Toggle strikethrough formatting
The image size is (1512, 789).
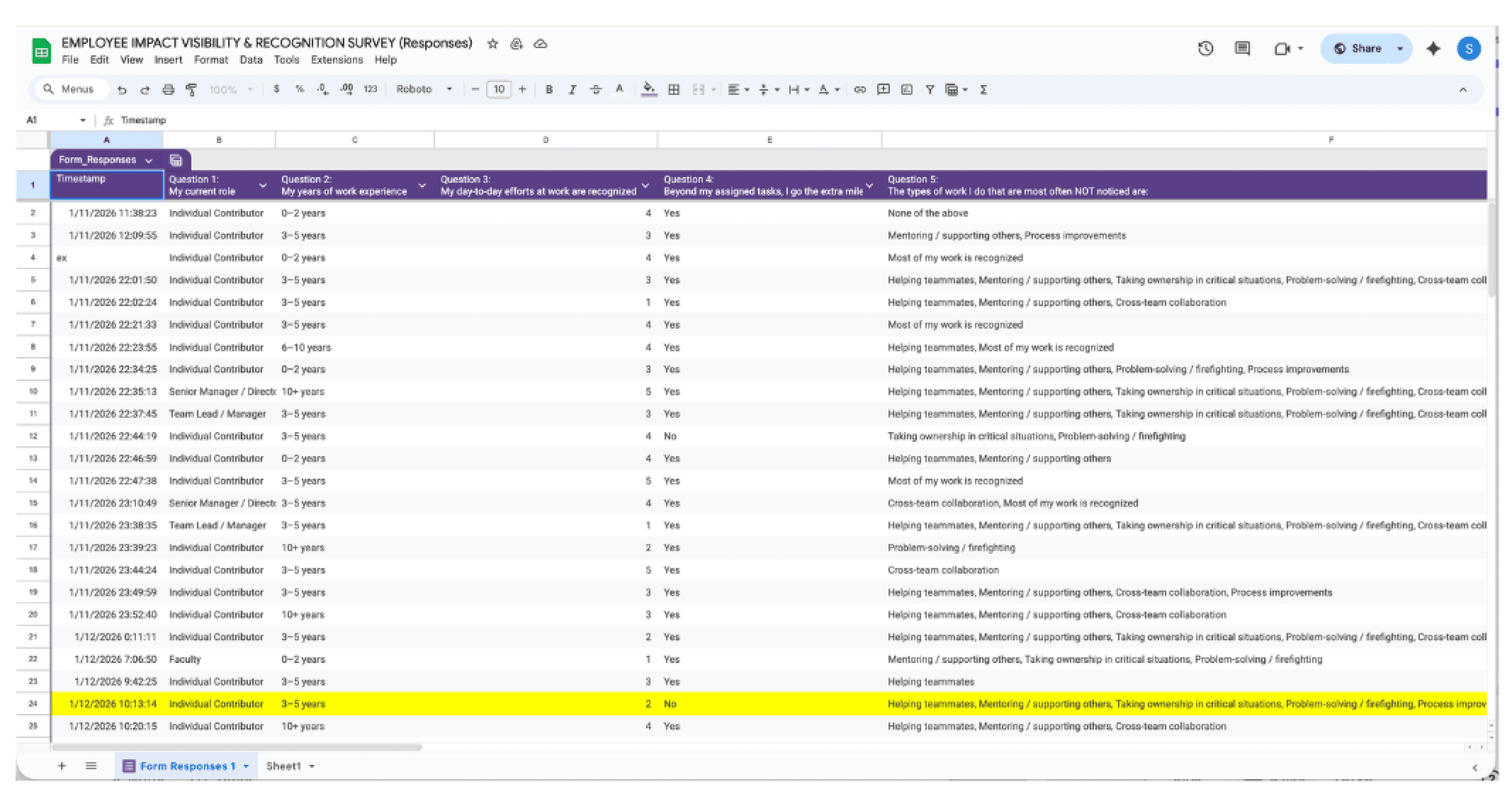pos(596,90)
